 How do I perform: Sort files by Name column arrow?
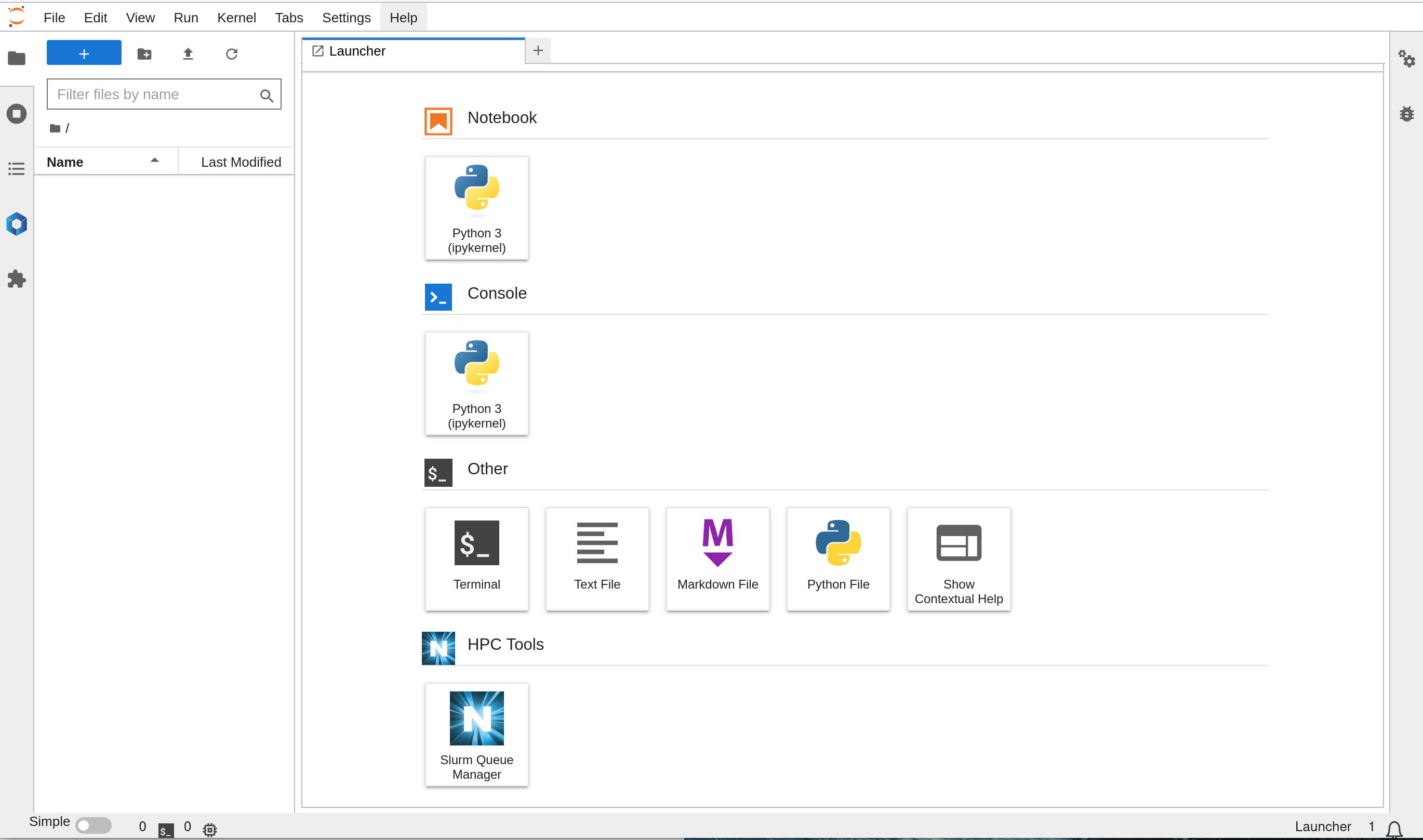[154, 161]
